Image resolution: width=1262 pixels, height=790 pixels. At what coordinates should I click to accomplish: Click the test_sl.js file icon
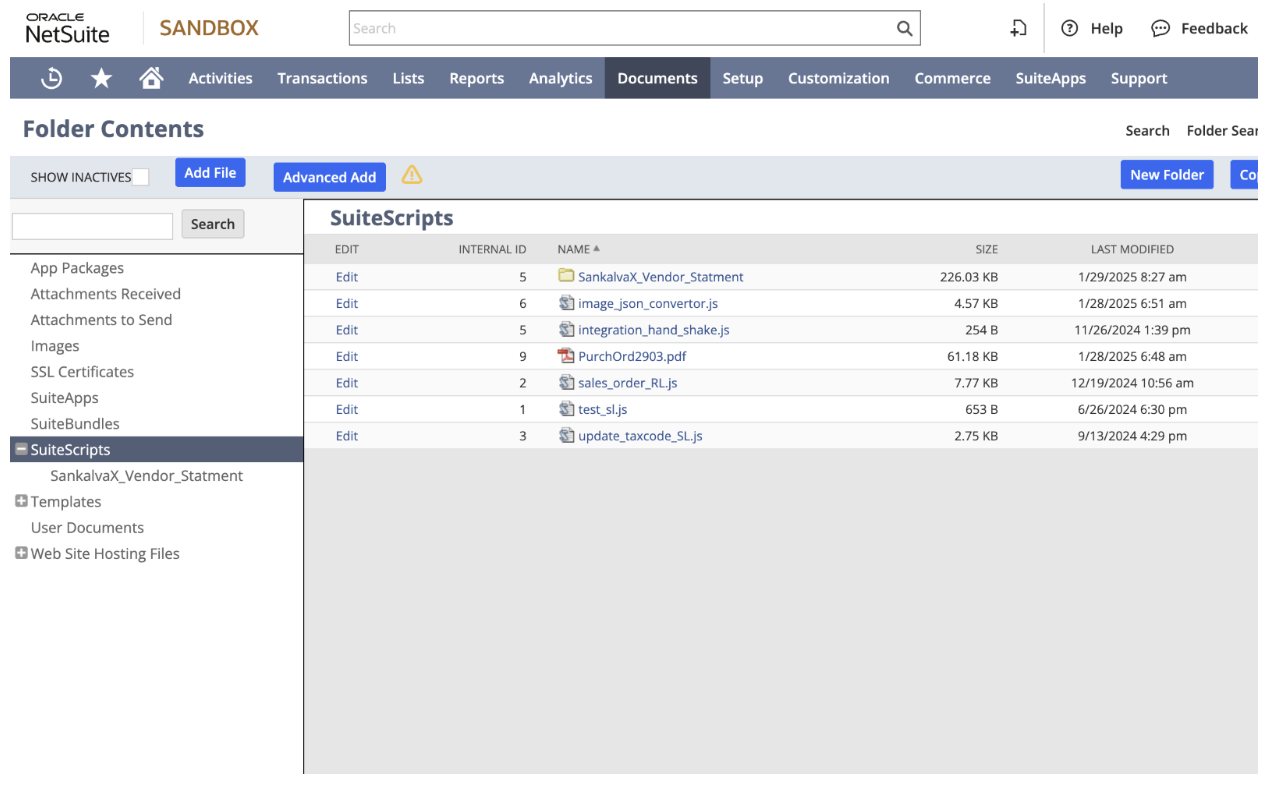(566, 409)
